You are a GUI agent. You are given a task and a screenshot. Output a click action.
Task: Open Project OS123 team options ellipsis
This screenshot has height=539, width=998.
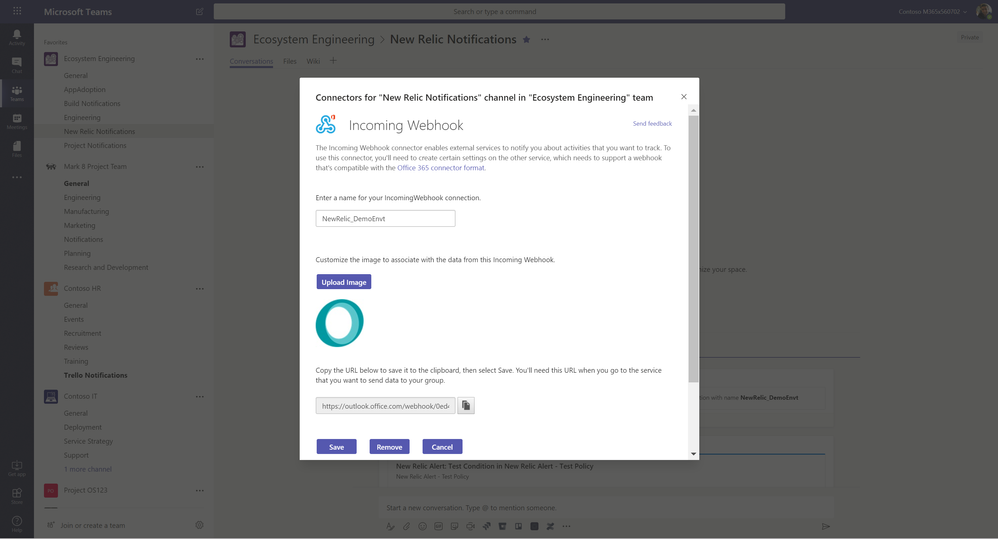[200, 491]
